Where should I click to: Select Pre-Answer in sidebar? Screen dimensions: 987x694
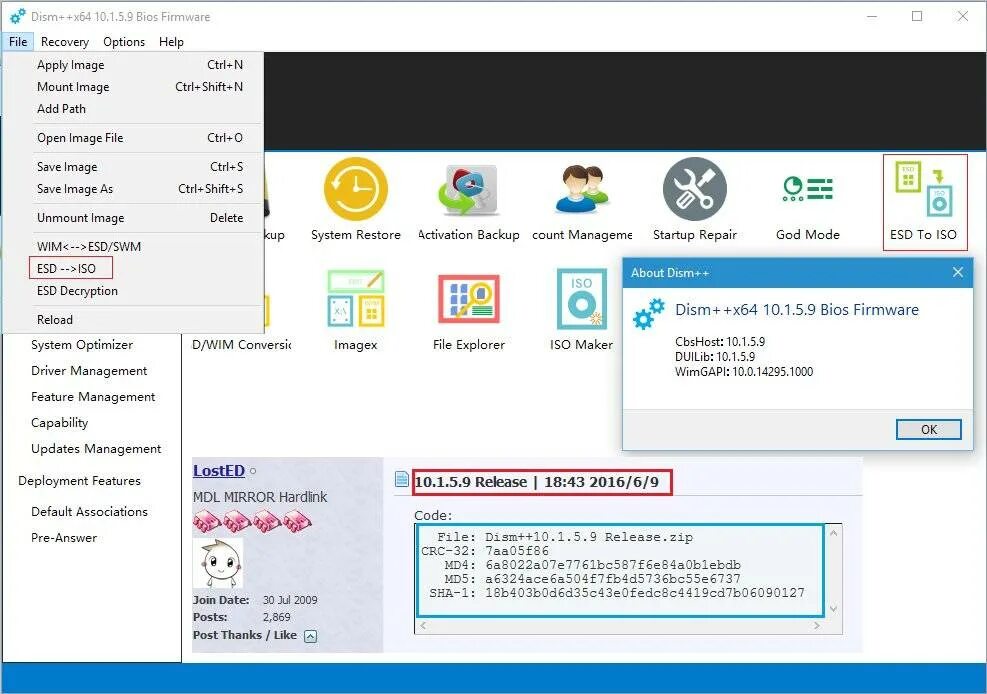coord(64,538)
